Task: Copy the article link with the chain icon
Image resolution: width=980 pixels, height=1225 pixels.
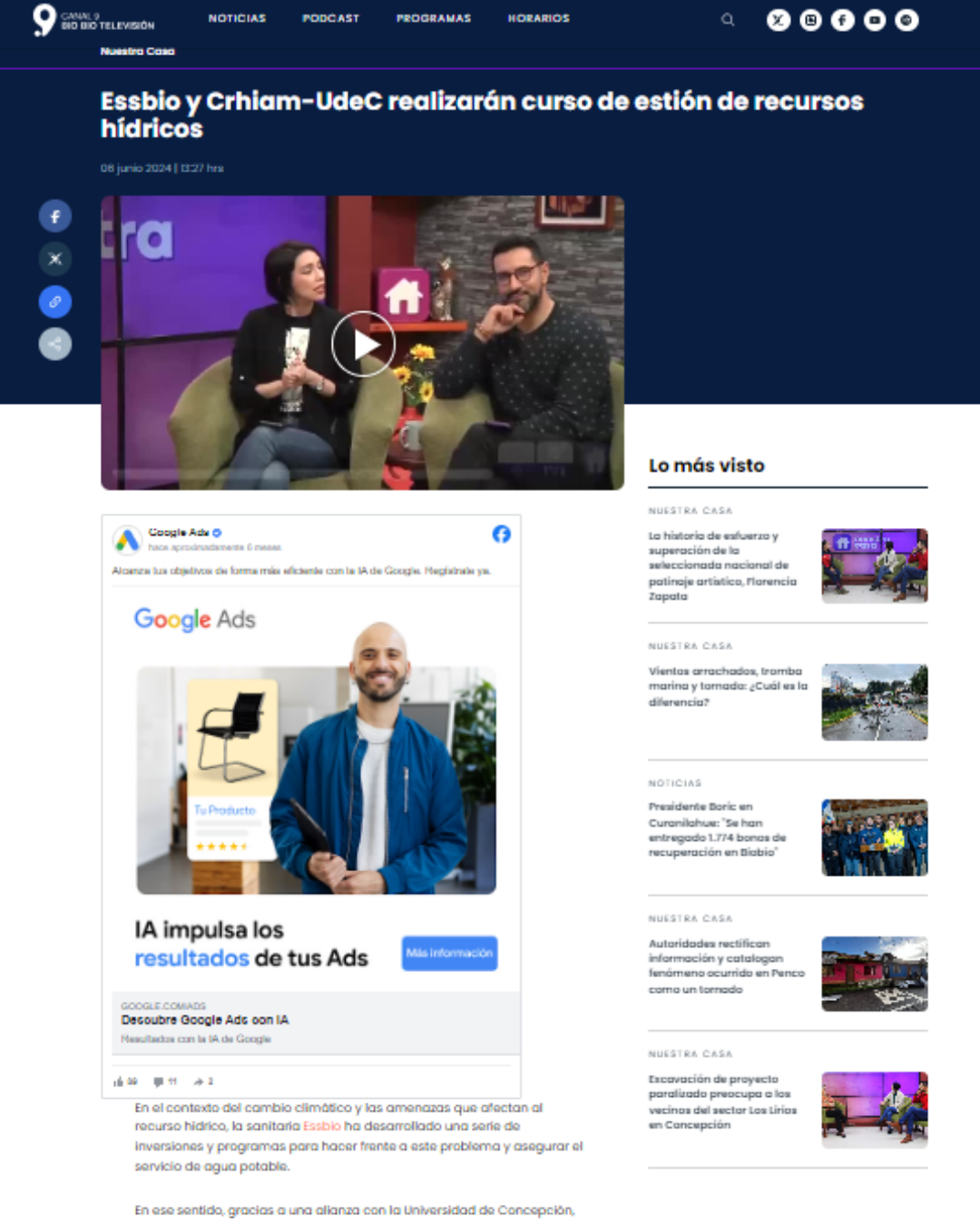Action: coord(55,301)
